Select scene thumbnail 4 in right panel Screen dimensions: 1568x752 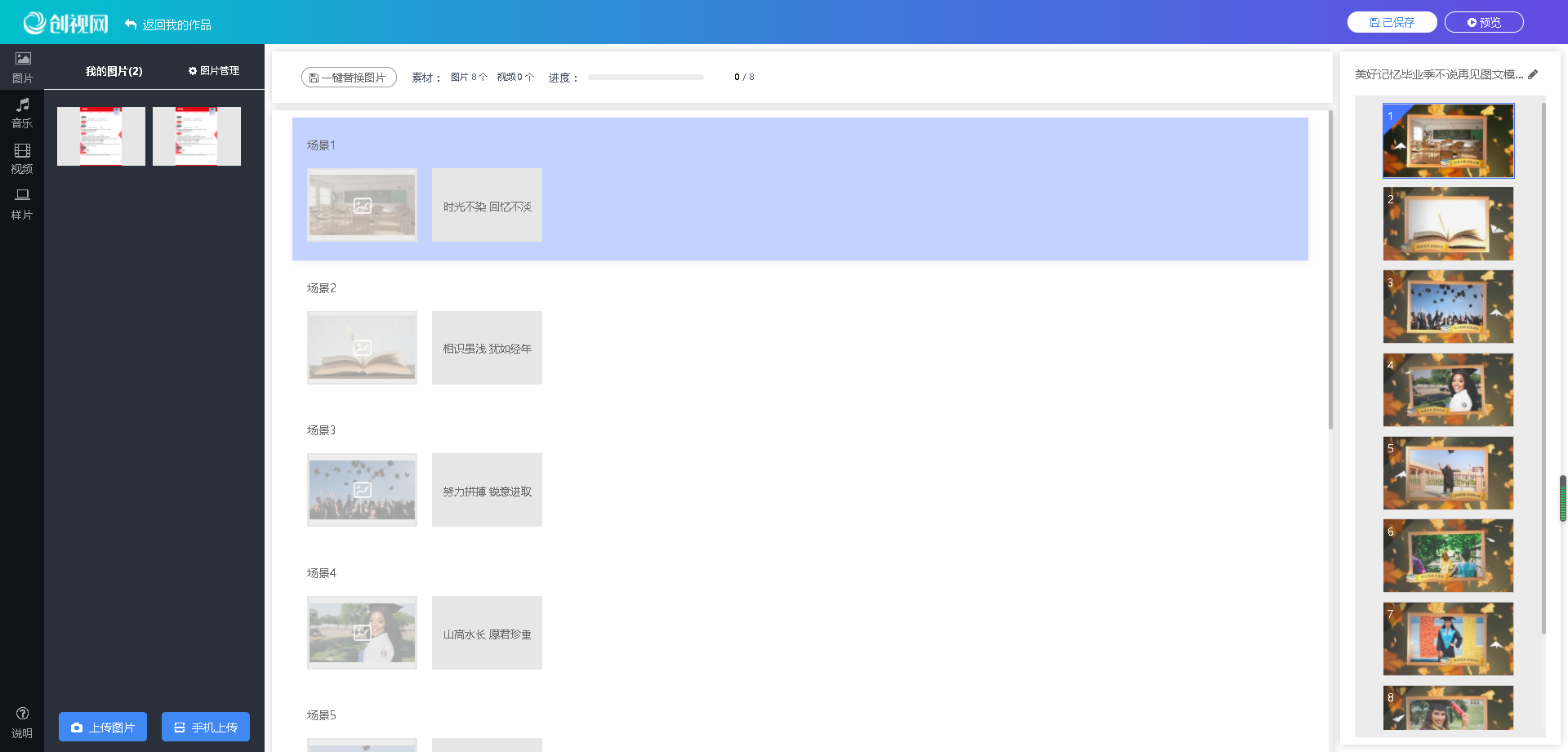click(x=1448, y=389)
